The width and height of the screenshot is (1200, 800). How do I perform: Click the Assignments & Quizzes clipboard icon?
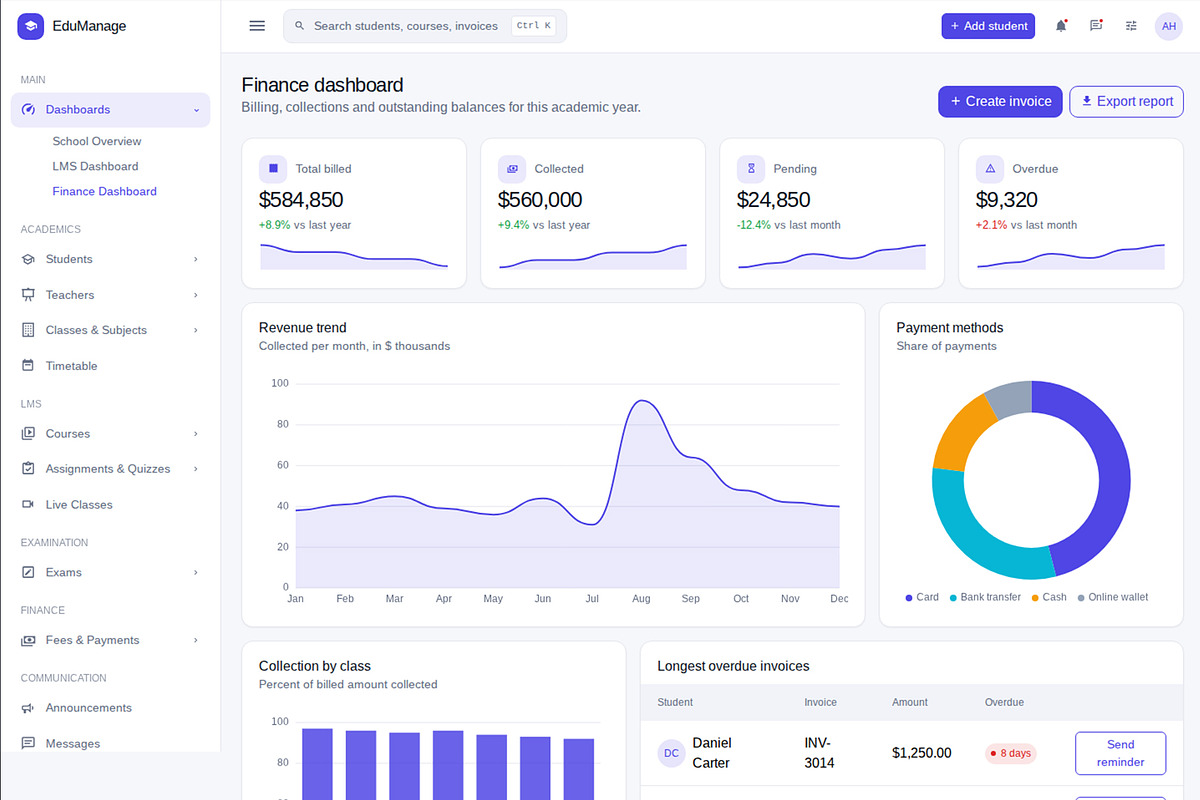click(28, 469)
